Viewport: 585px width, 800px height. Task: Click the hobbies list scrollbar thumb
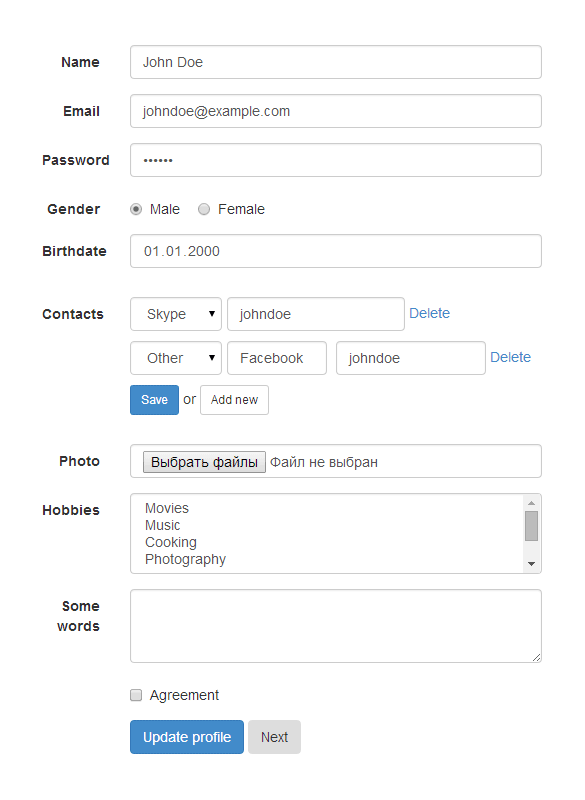(x=531, y=526)
